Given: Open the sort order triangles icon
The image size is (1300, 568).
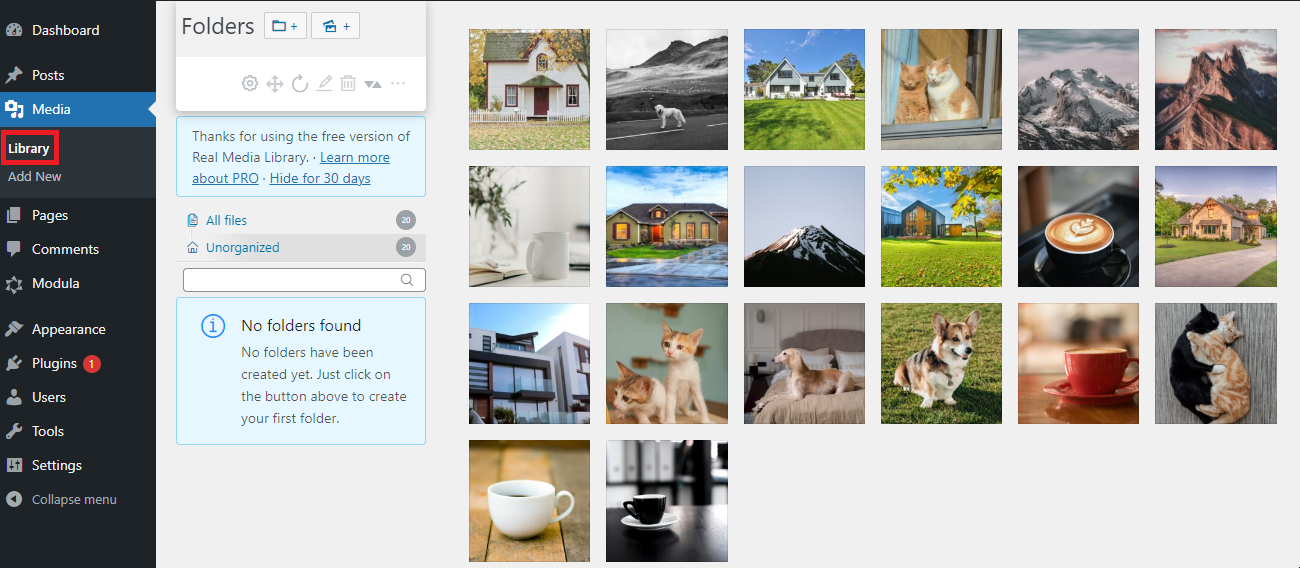Looking at the screenshot, I should pos(373,84).
